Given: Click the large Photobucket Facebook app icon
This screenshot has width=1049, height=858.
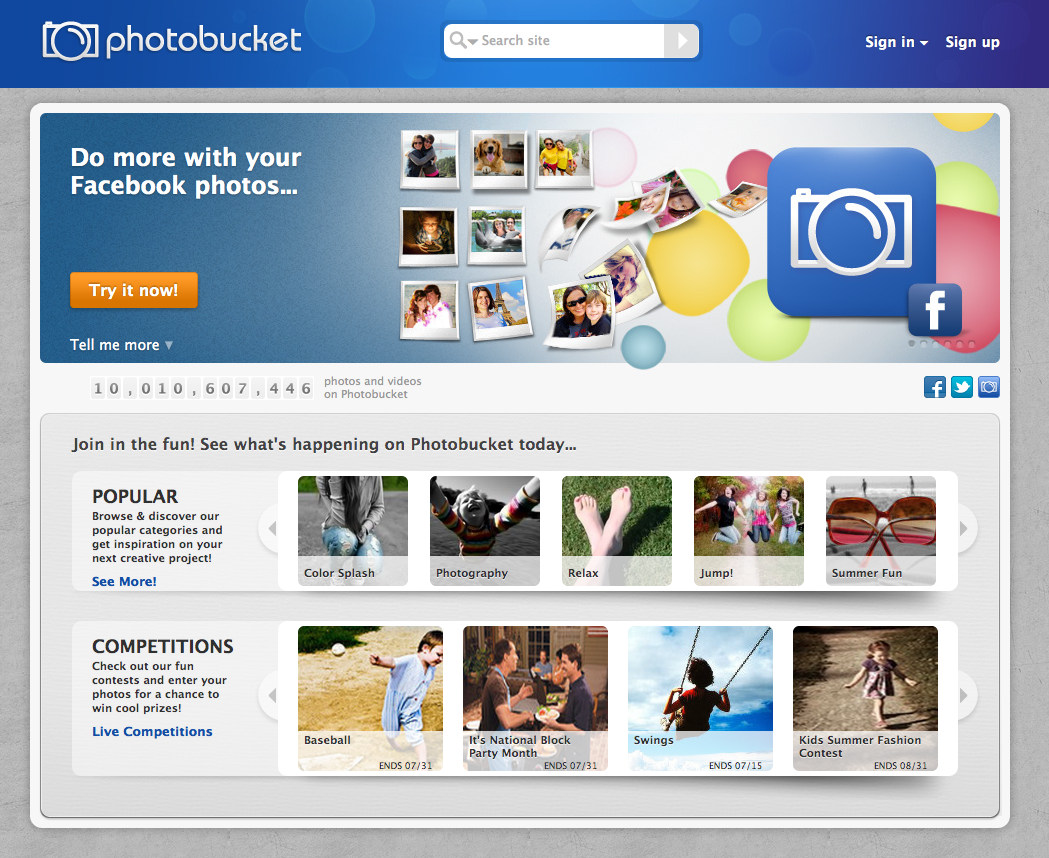Looking at the screenshot, I should pos(851,232).
